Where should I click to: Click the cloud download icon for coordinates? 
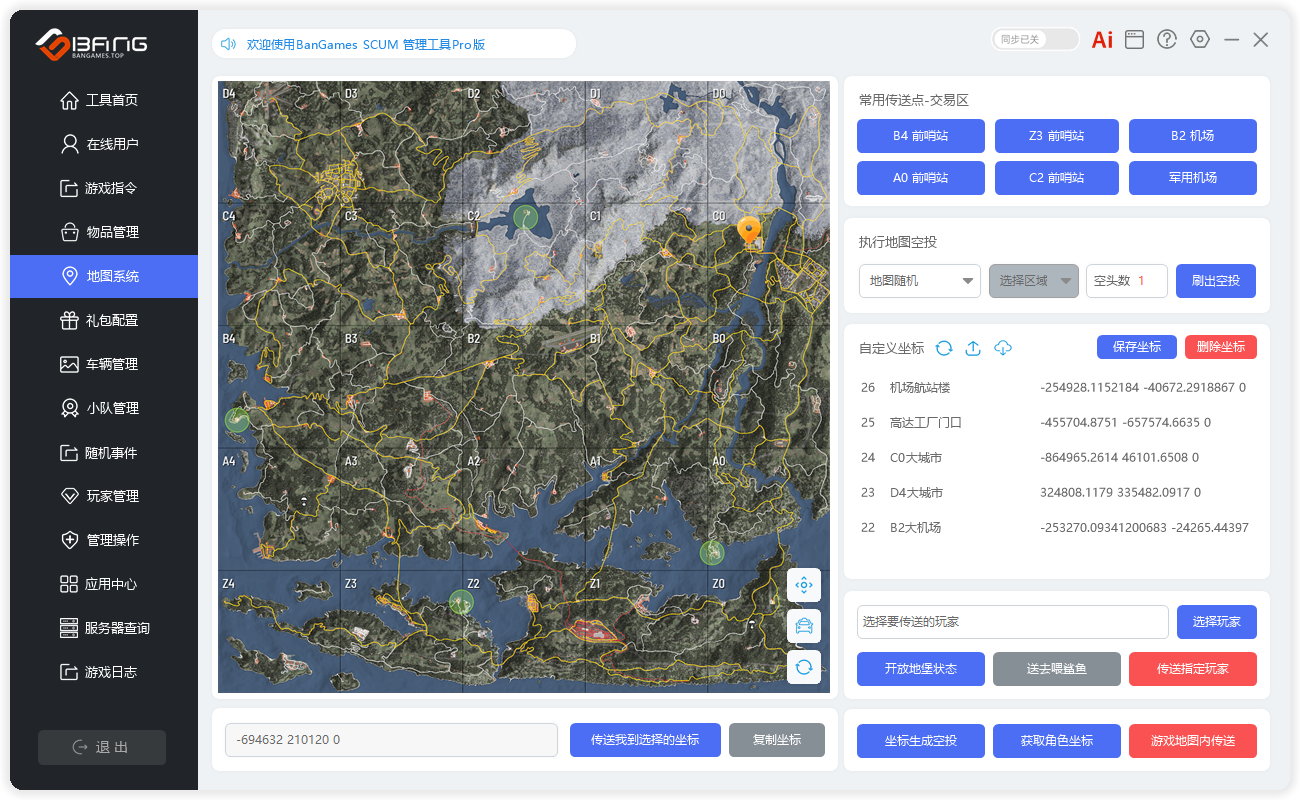point(1003,348)
